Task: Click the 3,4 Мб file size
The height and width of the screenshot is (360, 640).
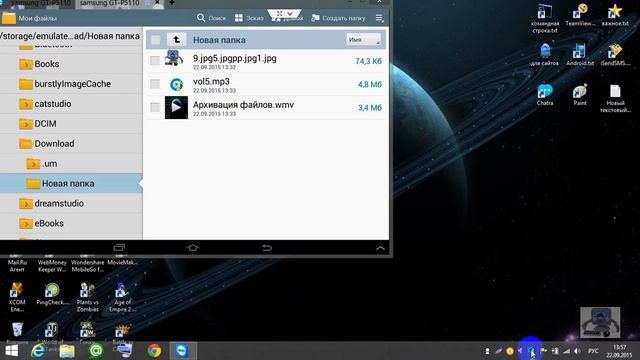Action: tap(370, 107)
